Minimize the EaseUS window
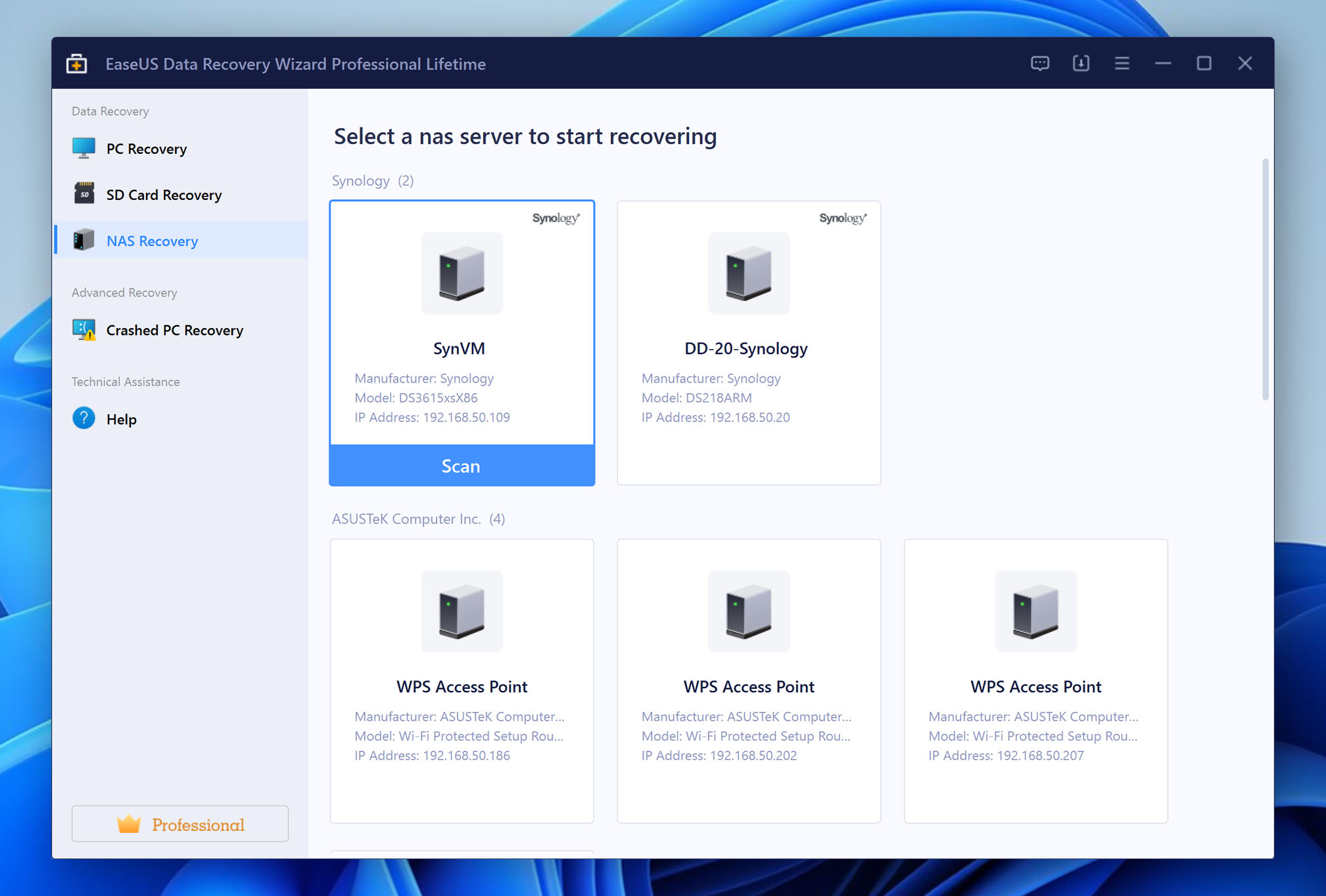The width and height of the screenshot is (1326, 896). point(1163,63)
